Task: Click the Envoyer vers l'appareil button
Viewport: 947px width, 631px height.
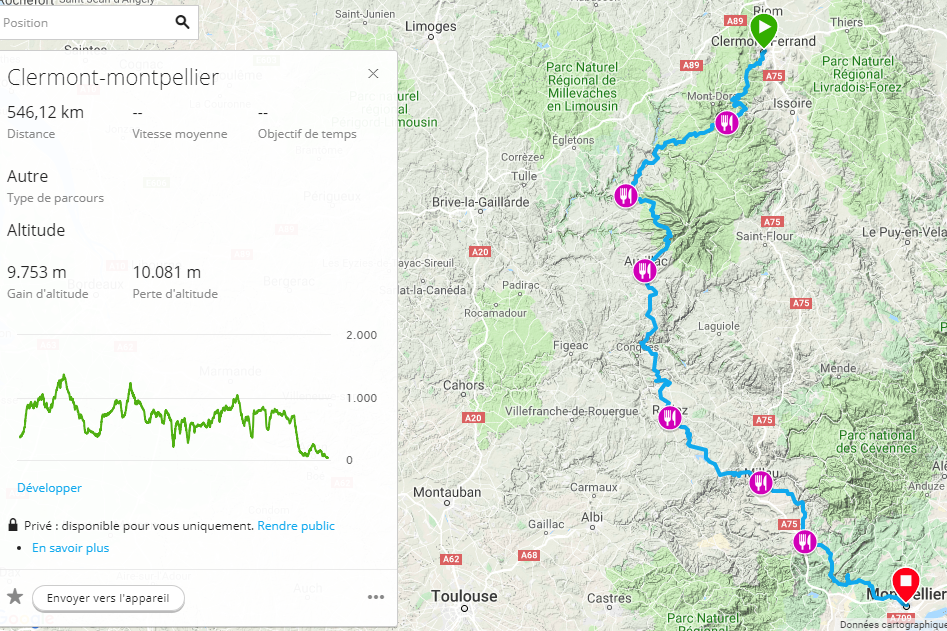Action: [108, 598]
